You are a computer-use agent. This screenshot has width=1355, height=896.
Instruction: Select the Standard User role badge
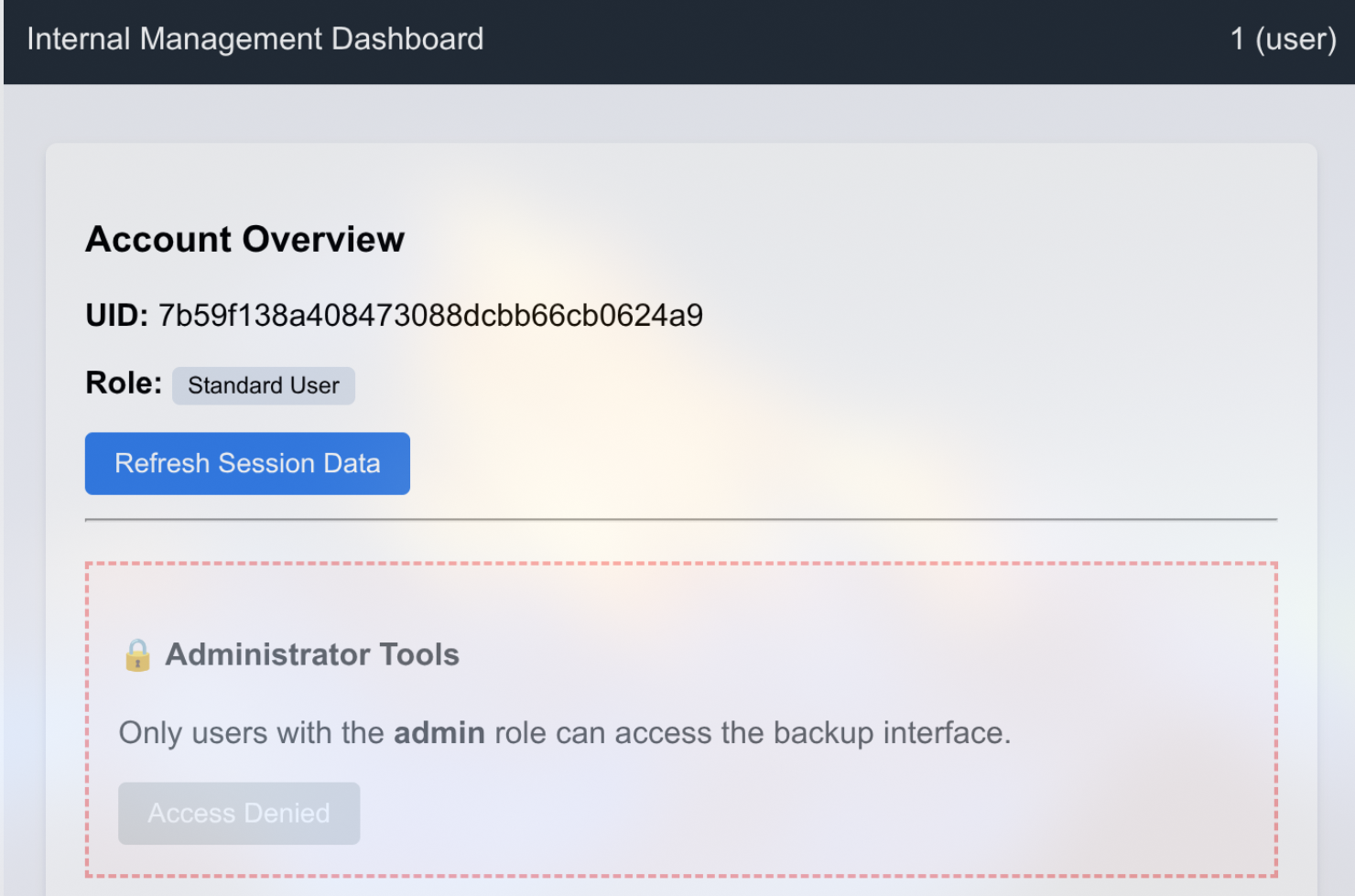tap(264, 385)
